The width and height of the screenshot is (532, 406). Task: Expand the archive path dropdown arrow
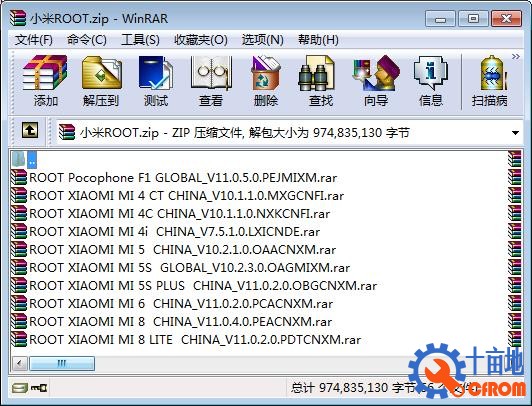515,133
